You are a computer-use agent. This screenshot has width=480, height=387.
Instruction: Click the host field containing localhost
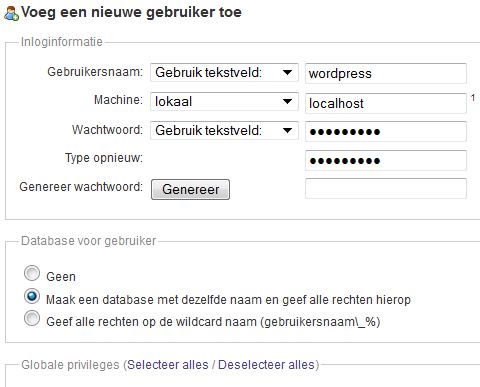(386, 103)
